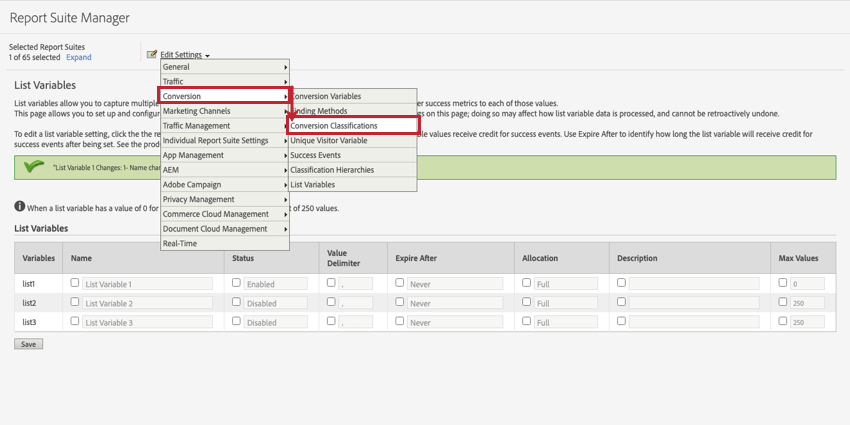This screenshot has height=425, width=850.
Task: Click the Expire After column header
Action: (451, 258)
